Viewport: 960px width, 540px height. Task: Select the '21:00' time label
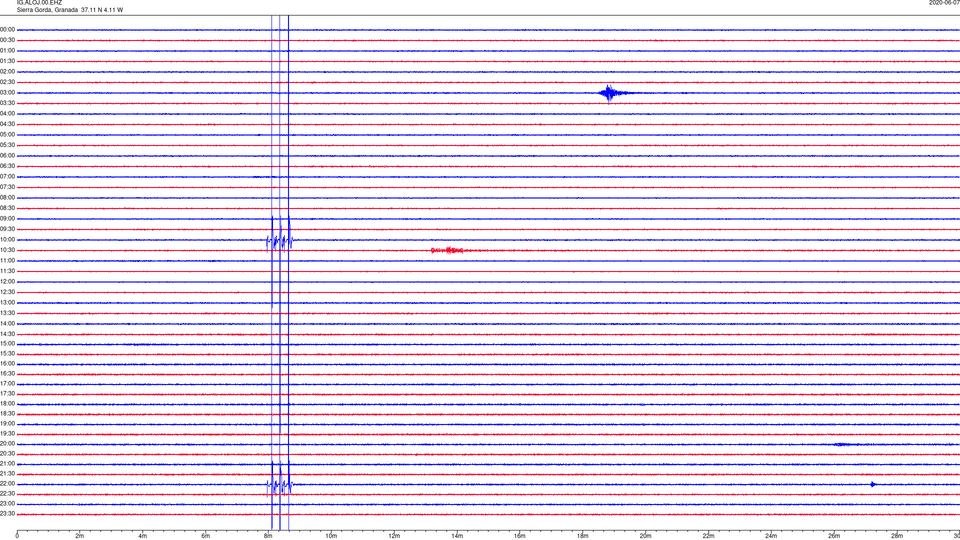click(x=8, y=463)
